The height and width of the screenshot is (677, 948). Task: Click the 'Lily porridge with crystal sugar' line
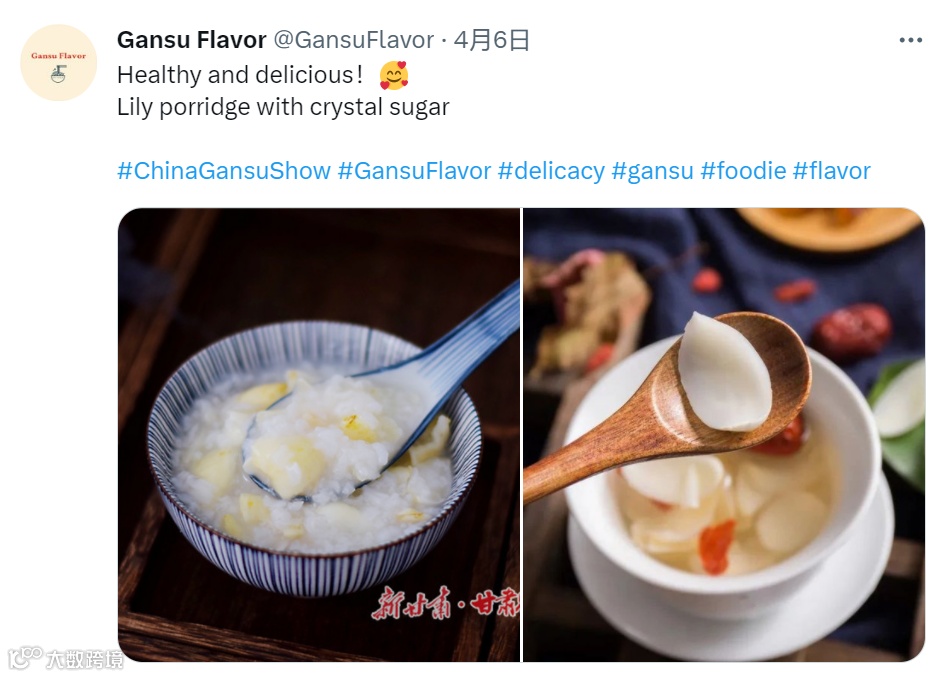[283, 107]
